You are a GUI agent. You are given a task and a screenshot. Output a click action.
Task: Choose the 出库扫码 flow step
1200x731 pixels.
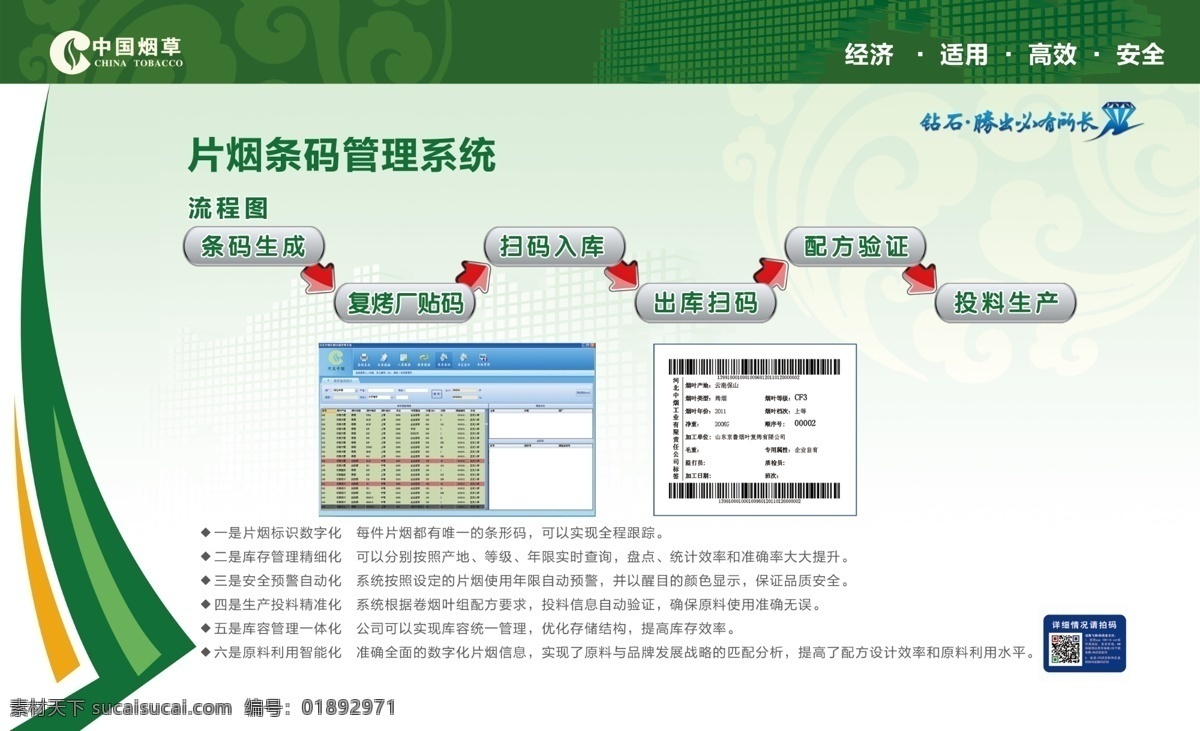(705, 302)
